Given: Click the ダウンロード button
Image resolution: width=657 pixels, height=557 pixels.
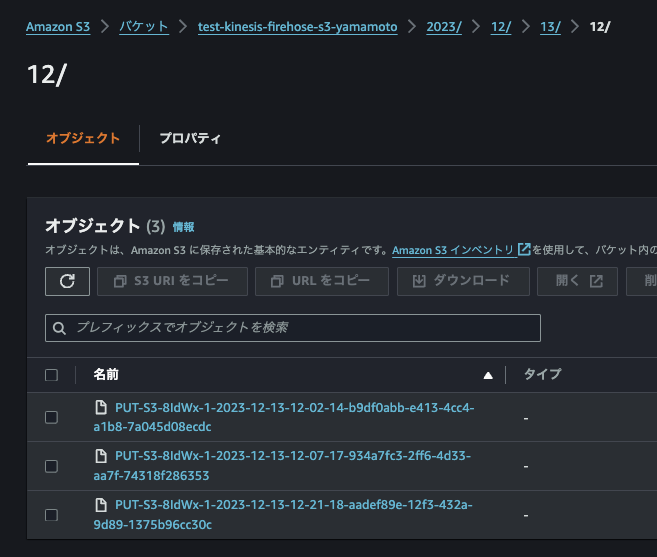Looking at the screenshot, I should click(463, 281).
